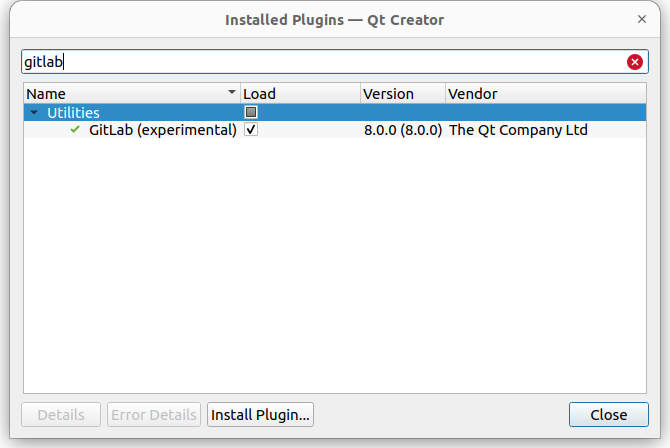Open plugin Details
This screenshot has width=670, height=448.
click(60, 415)
